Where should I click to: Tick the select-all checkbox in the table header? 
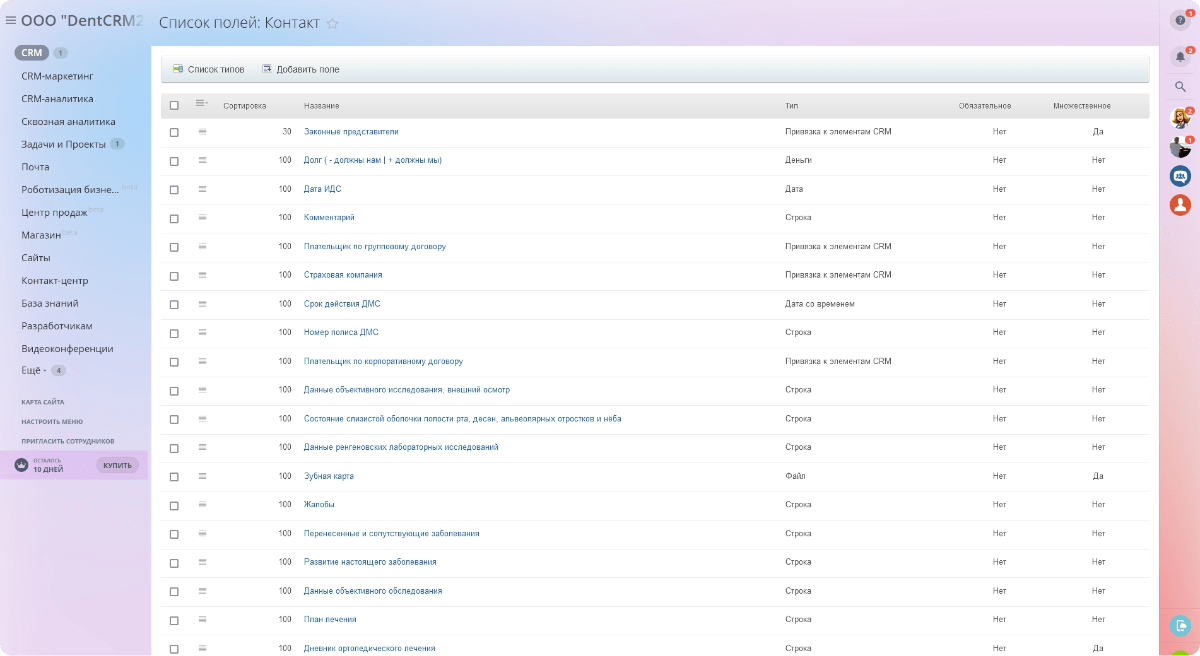tap(174, 105)
